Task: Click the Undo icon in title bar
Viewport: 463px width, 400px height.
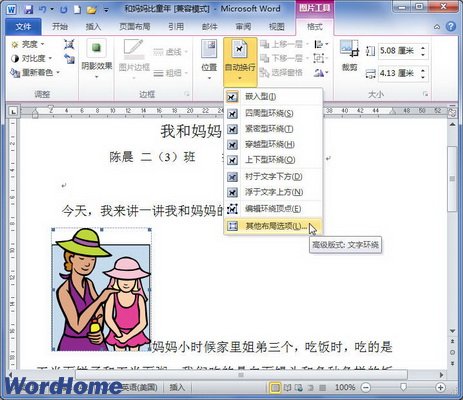Action: coord(43,9)
